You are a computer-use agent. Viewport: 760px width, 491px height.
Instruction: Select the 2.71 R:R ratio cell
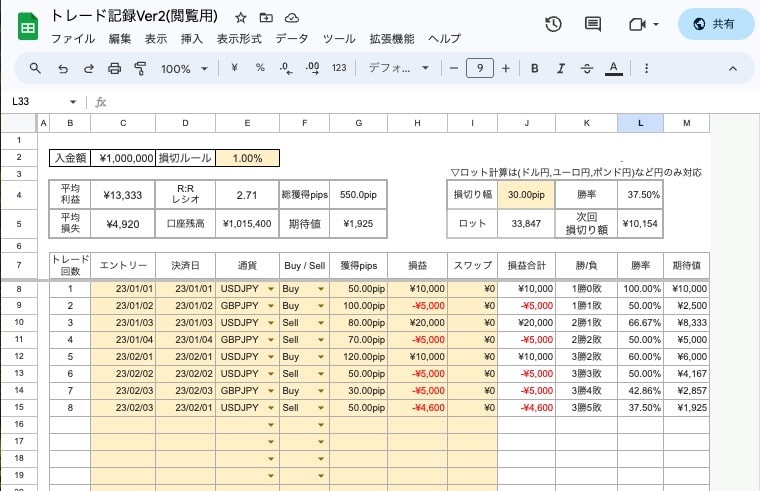coord(247,195)
